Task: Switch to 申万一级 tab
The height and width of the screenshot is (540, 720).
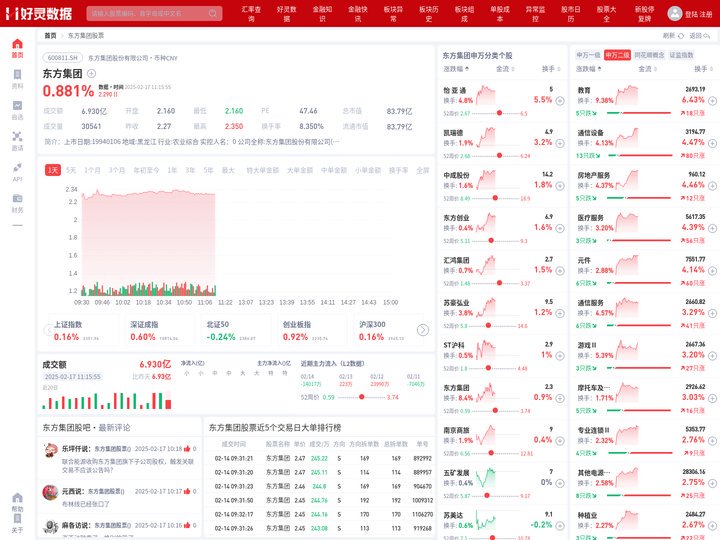Action: click(x=588, y=55)
